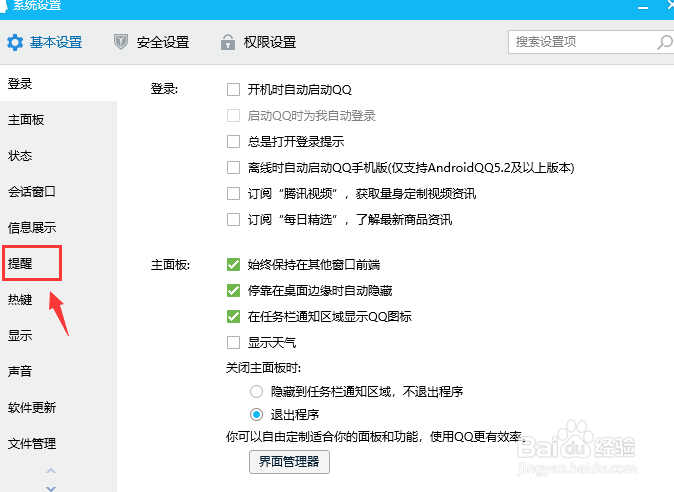Select 状态 in the sidebar
This screenshot has height=492, width=674.
tap(58, 156)
